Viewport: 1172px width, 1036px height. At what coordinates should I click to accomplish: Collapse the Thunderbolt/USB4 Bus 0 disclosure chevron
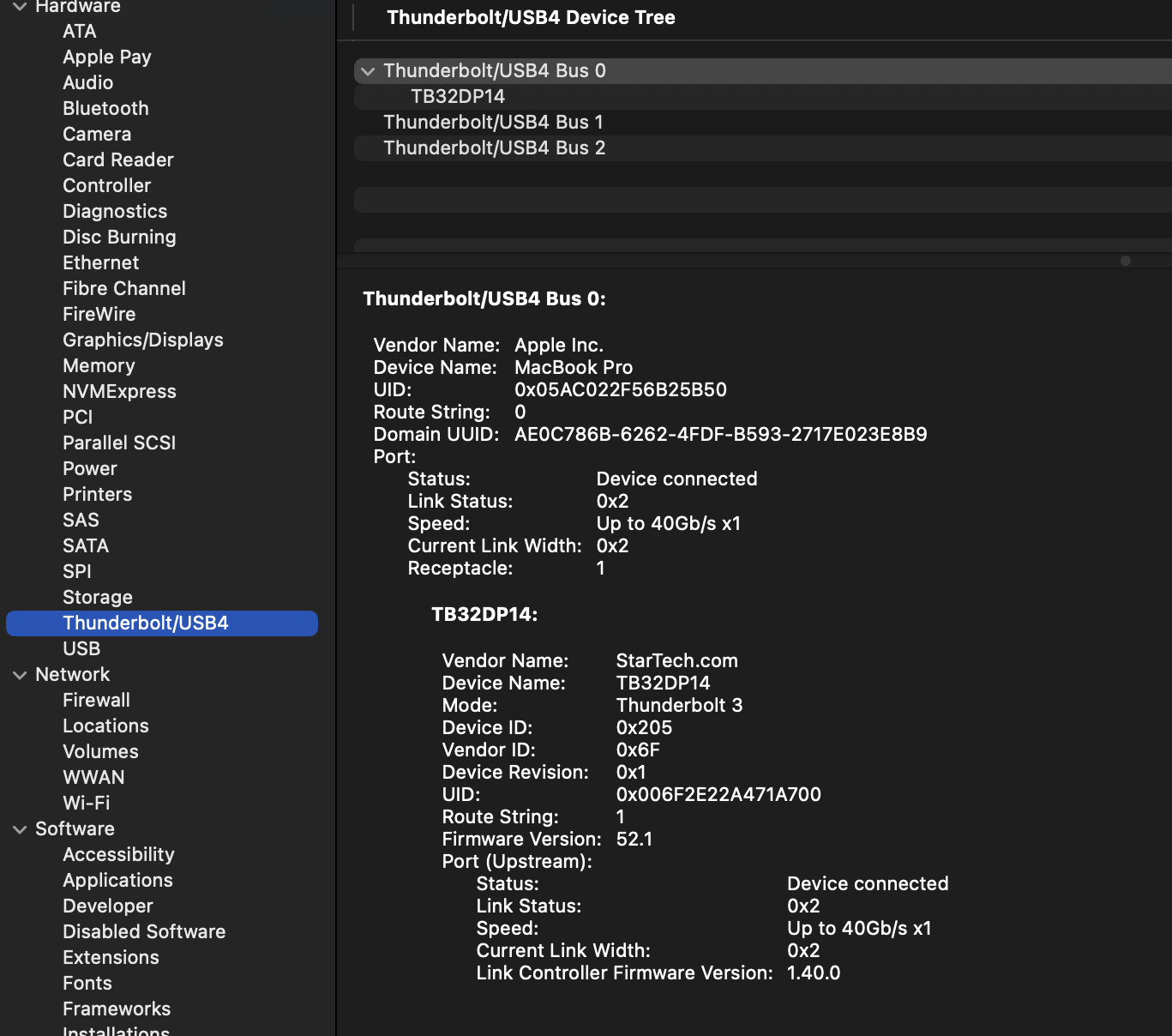pyautogui.click(x=368, y=71)
